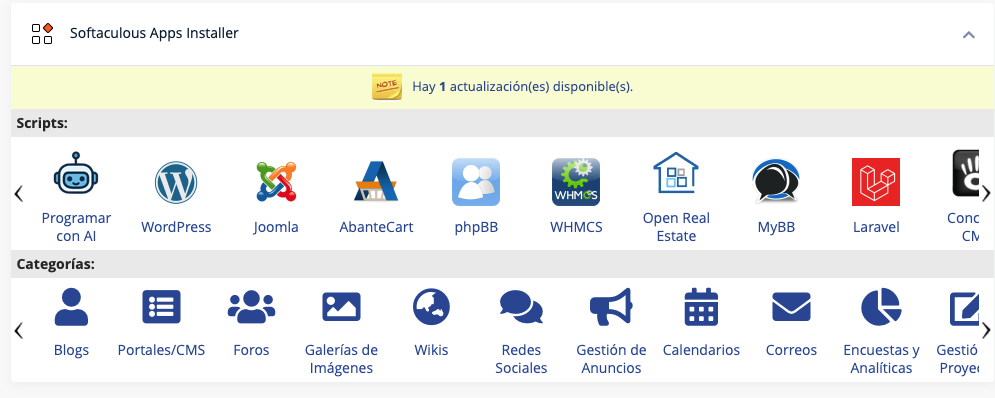Show next categories with right arrow
Image resolution: width=995 pixels, height=398 pixels.
click(985, 330)
